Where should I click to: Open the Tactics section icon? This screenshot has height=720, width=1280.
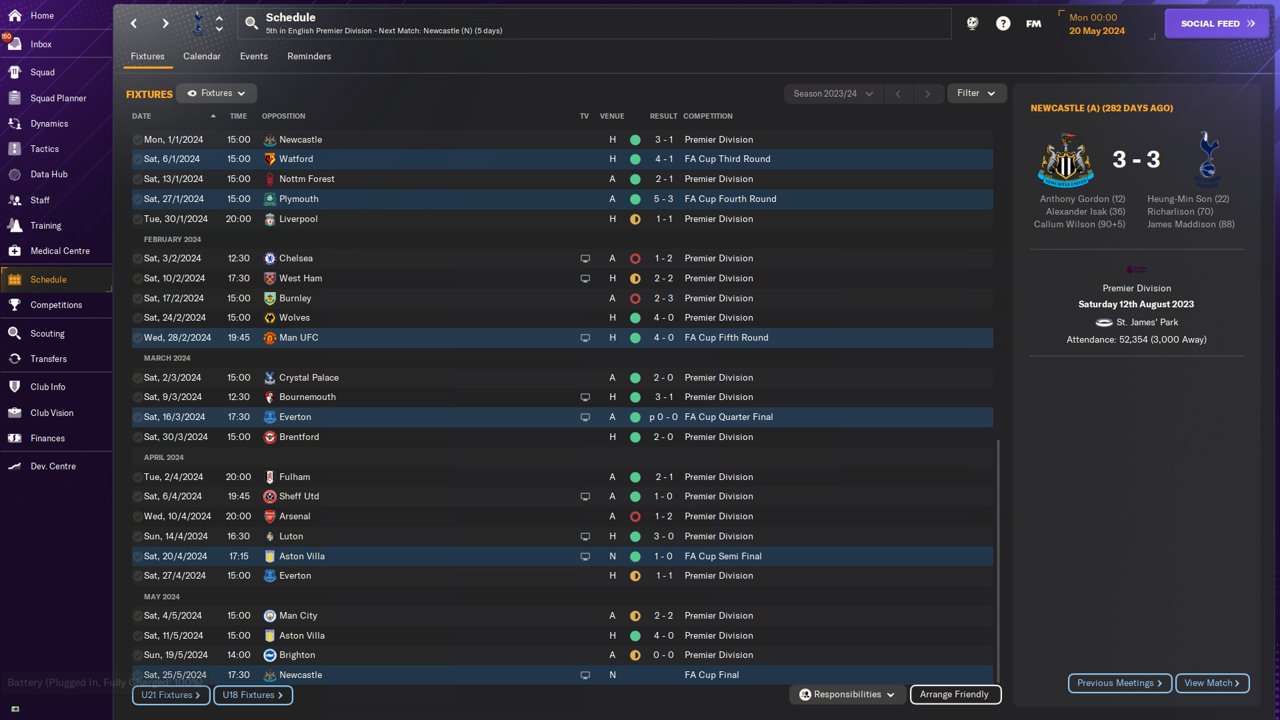pos(14,148)
